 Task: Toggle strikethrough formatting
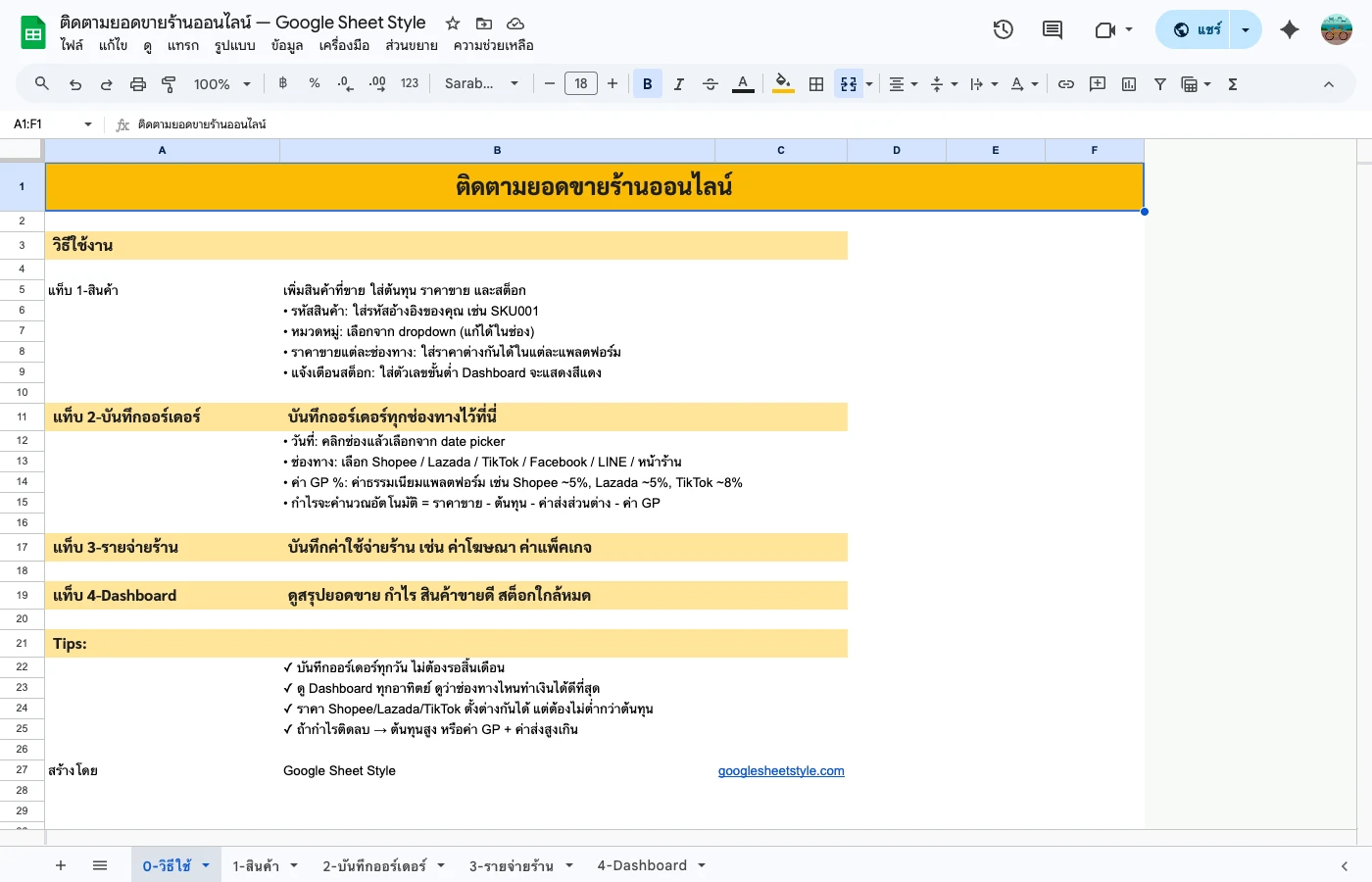[710, 84]
